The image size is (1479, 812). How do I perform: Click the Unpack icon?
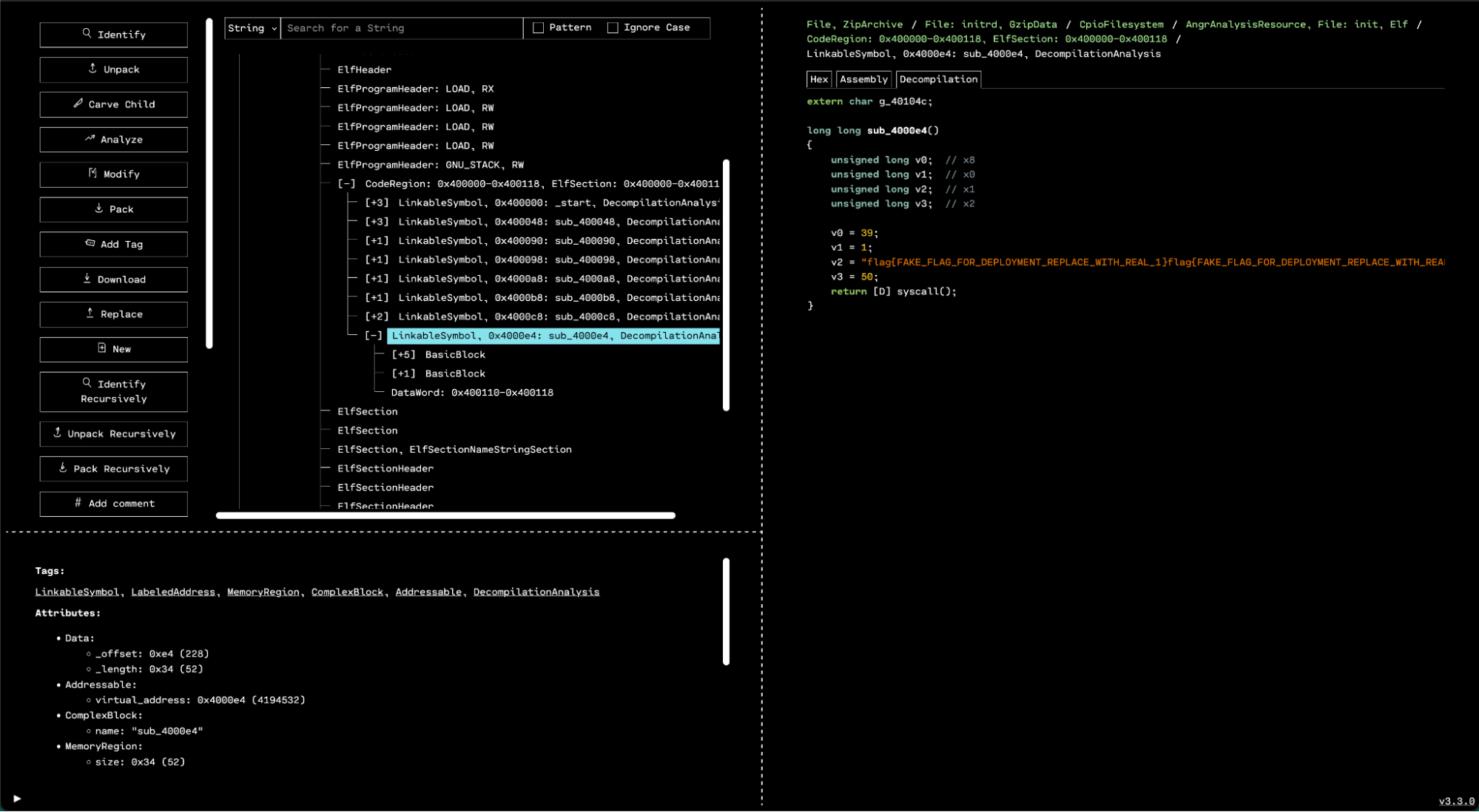92,68
